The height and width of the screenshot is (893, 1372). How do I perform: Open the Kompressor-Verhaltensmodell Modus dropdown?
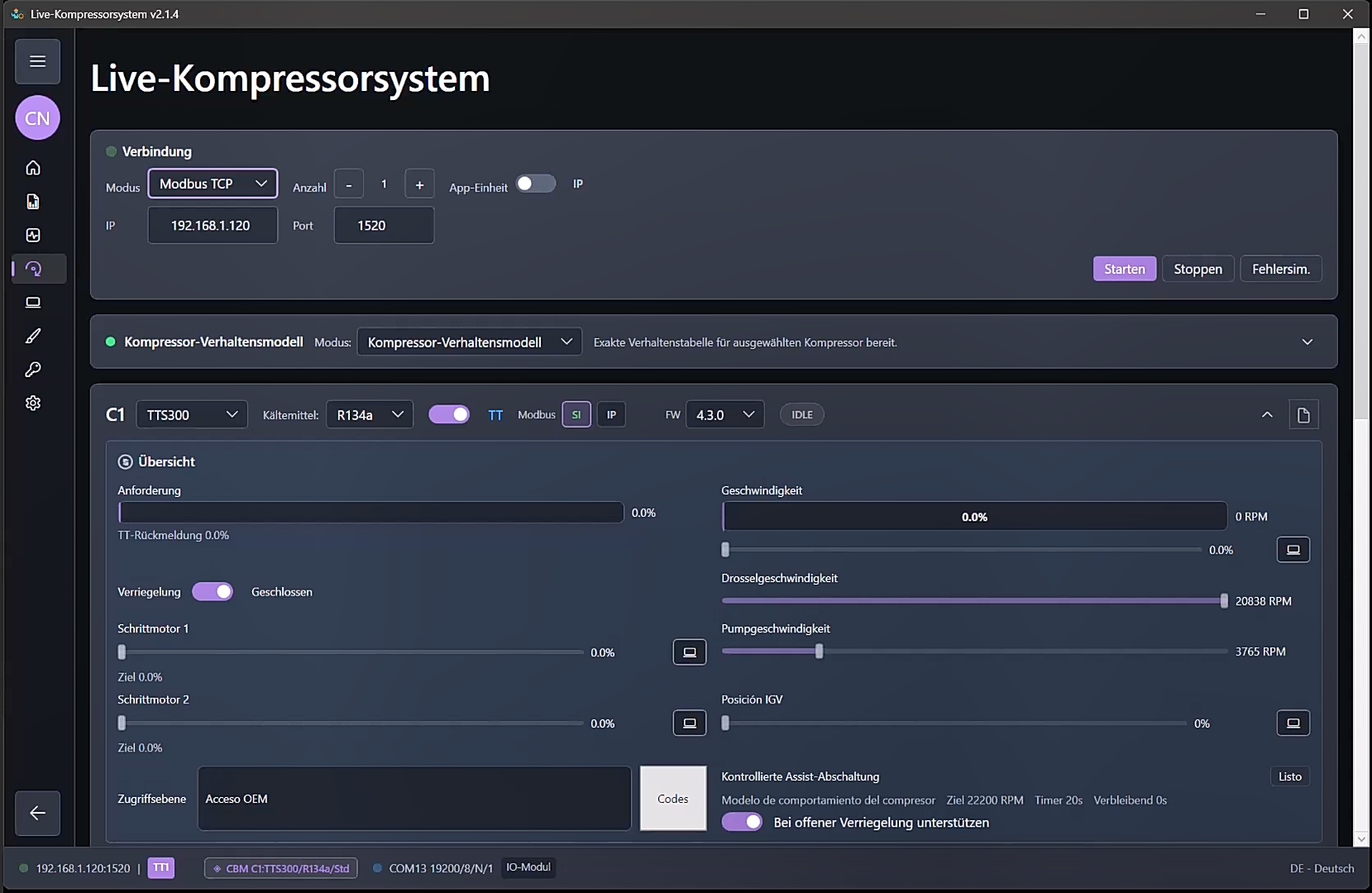(x=469, y=342)
